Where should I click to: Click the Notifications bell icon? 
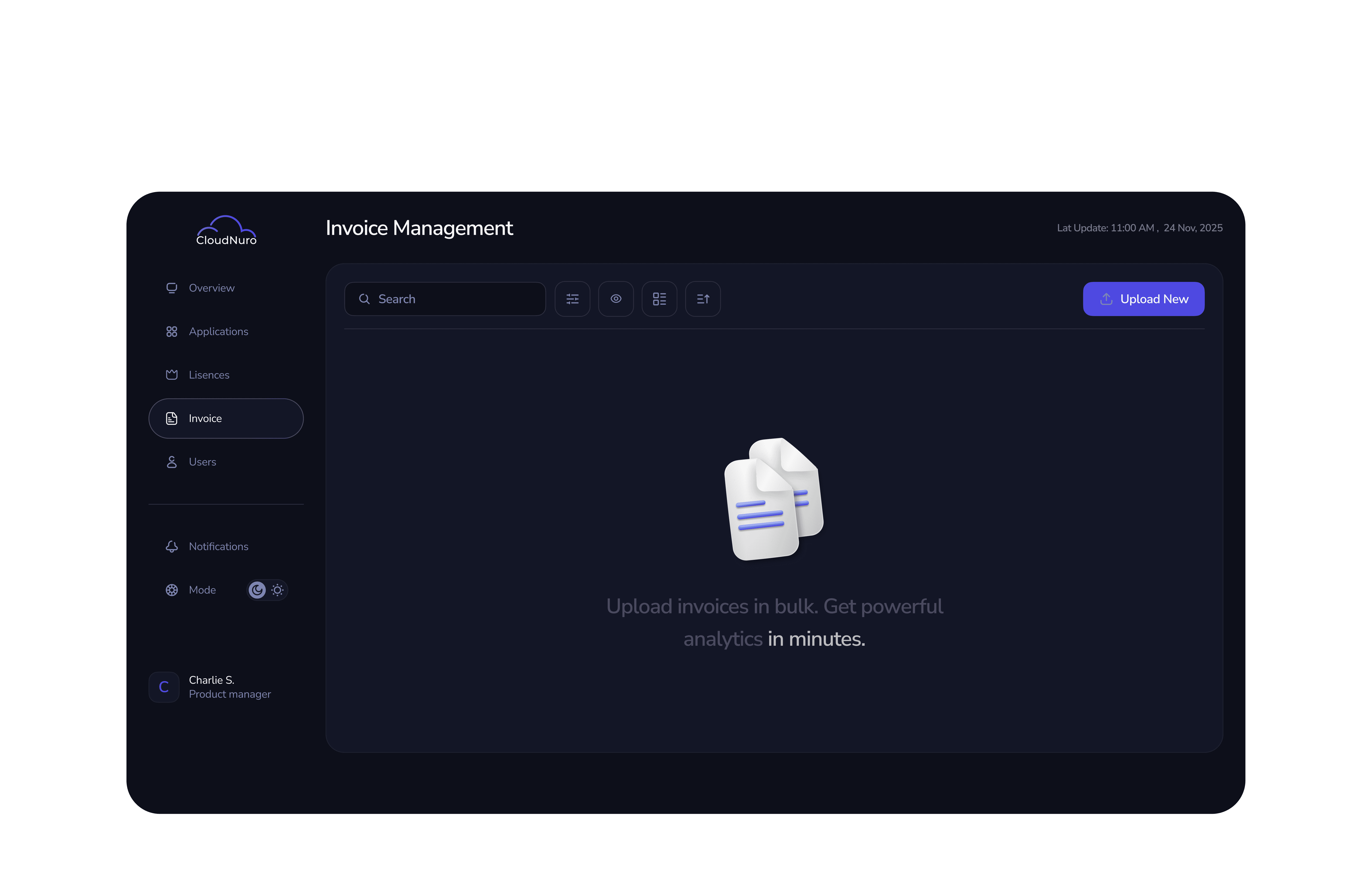pos(171,547)
